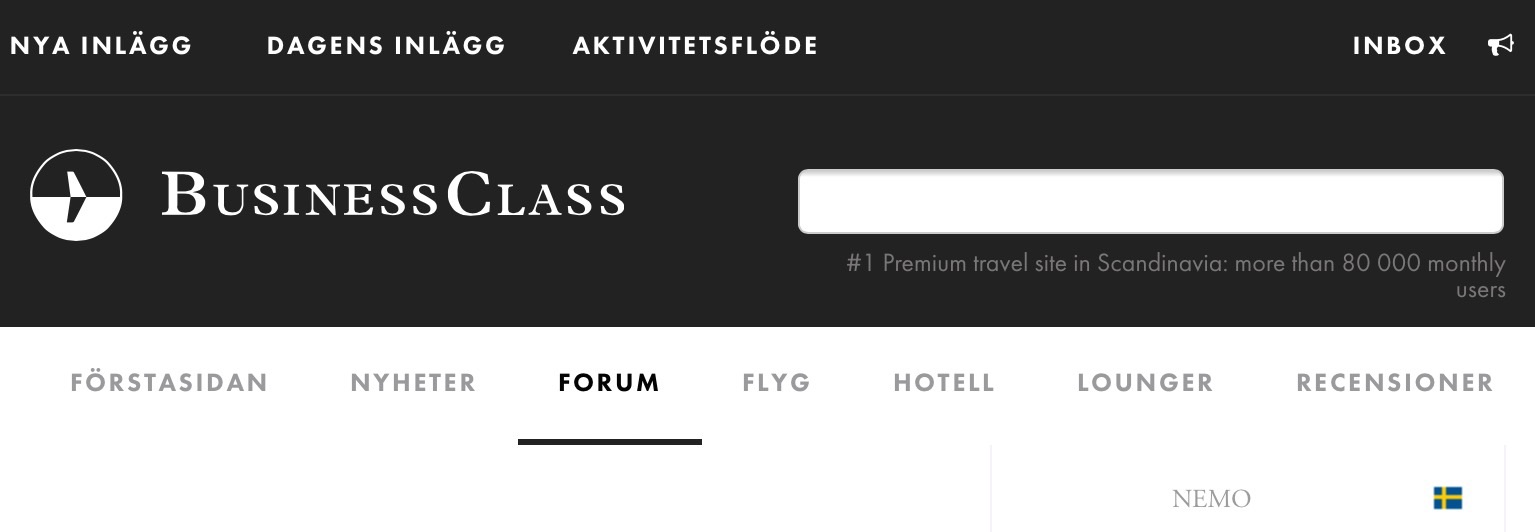Click the Swedish flag icon
1535x532 pixels.
click(x=1447, y=498)
